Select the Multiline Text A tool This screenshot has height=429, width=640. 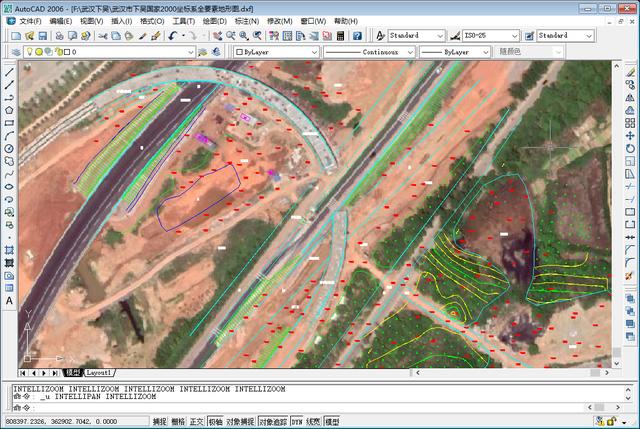click(x=9, y=301)
